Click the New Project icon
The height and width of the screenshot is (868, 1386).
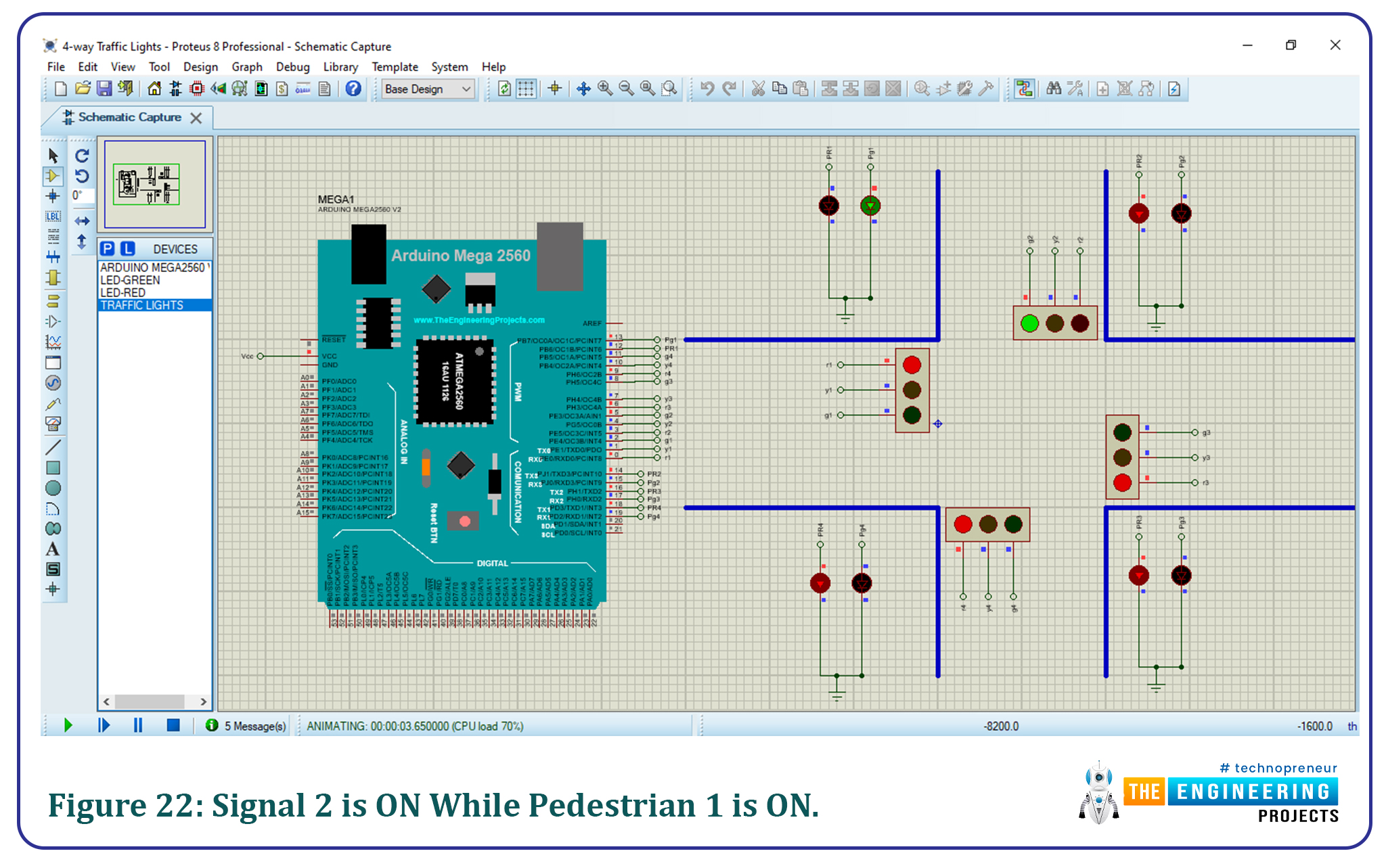(60, 89)
